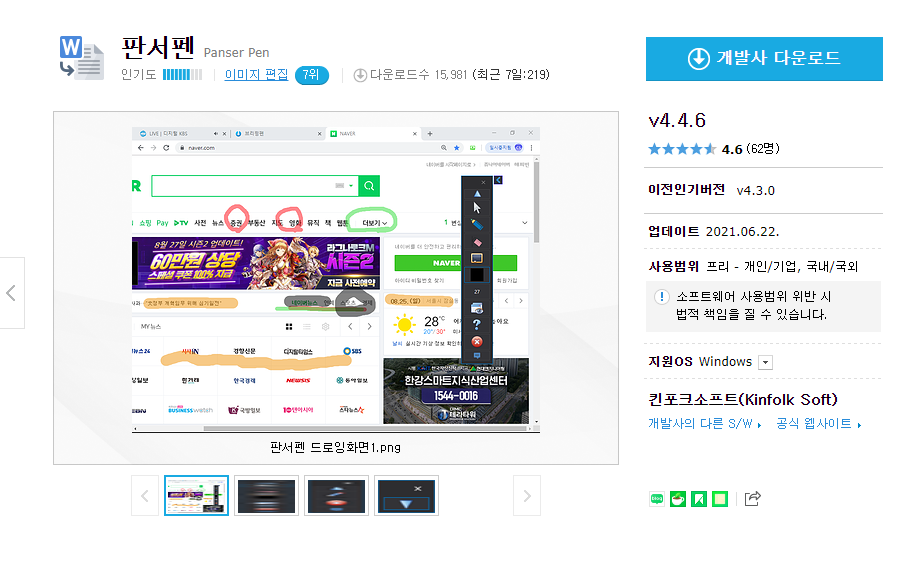Image resolution: width=912 pixels, height=567 pixels.
Task: Show previous thumbnails with the left arrow
Action: (145, 496)
